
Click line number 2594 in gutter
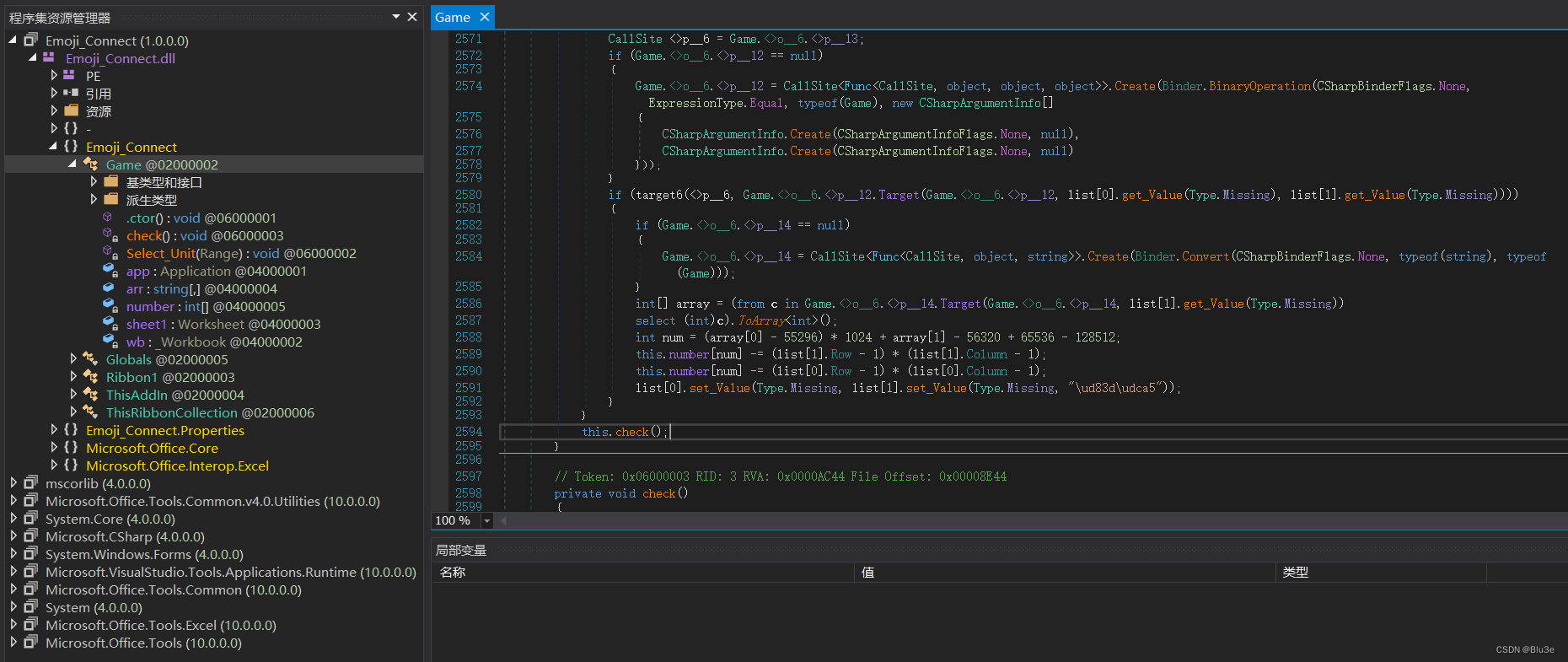click(469, 432)
